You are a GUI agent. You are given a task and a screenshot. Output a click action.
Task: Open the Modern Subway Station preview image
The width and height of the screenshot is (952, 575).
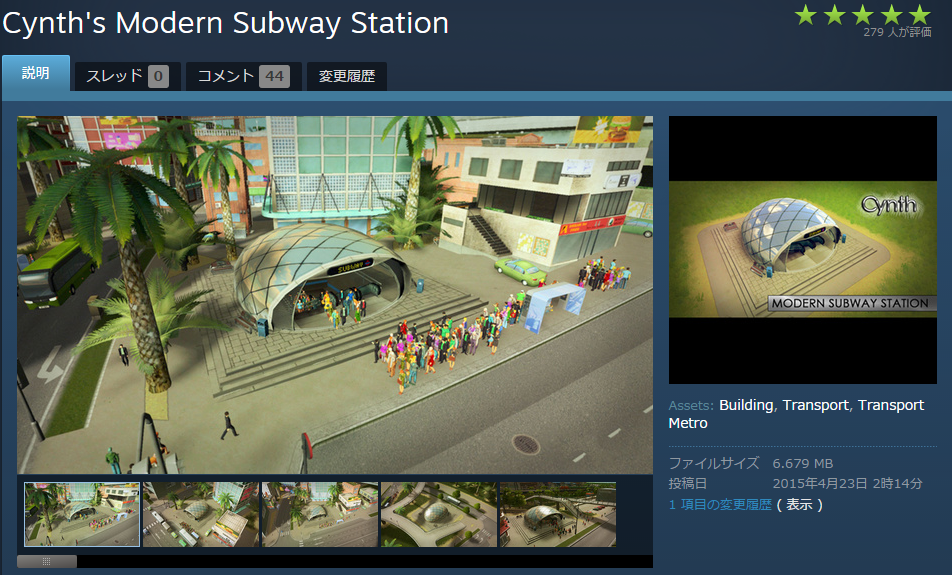click(x=803, y=250)
